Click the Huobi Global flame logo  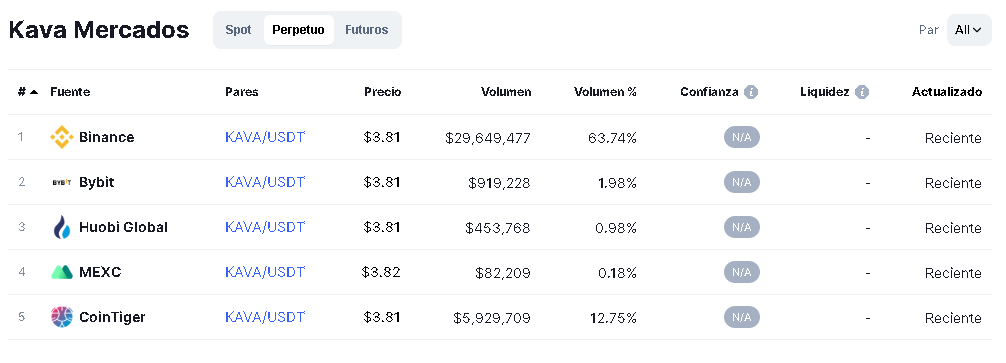click(62, 228)
